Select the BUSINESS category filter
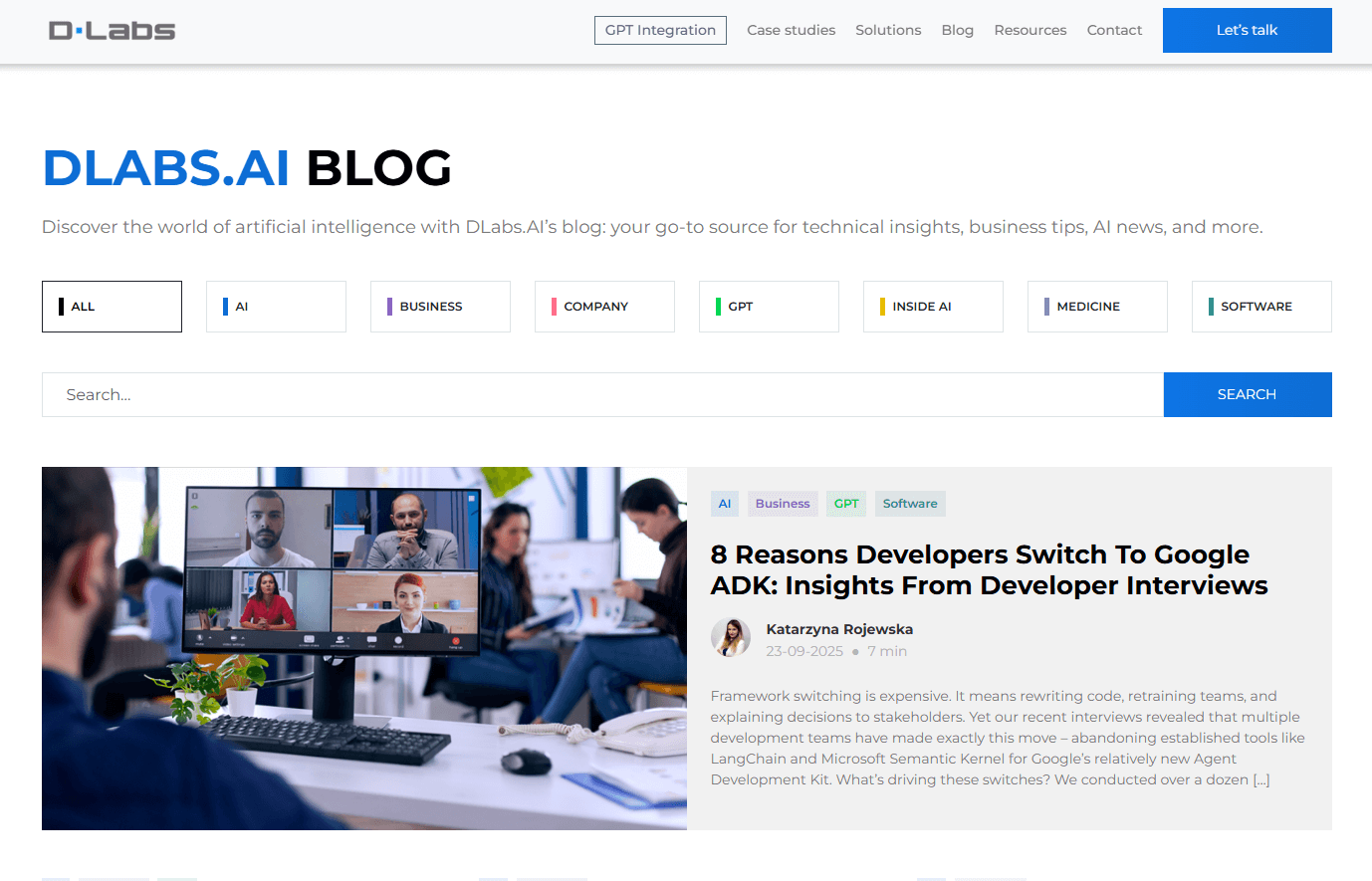The width and height of the screenshot is (1372, 881). [440, 306]
